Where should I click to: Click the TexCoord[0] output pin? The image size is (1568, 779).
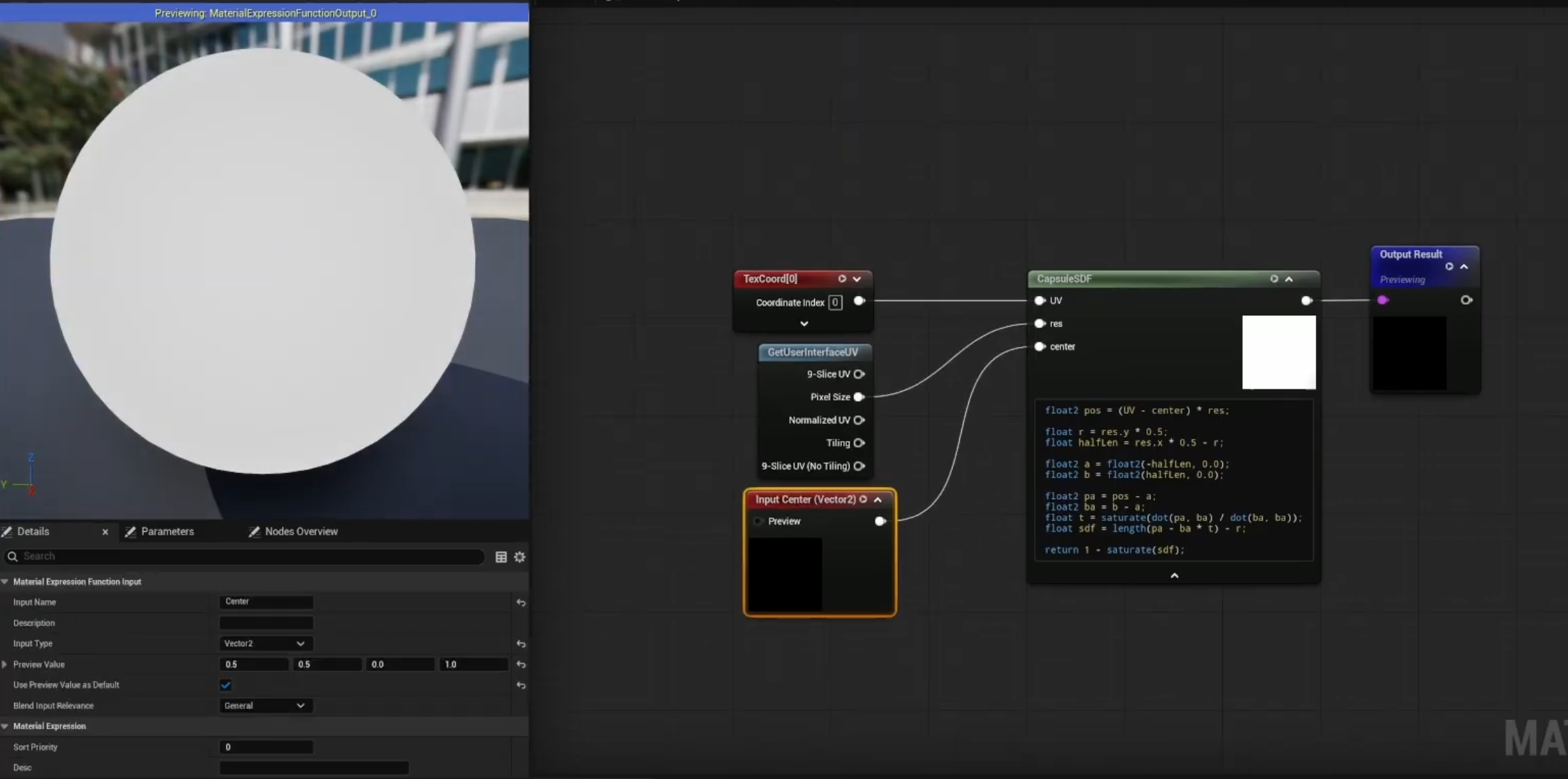click(x=859, y=301)
